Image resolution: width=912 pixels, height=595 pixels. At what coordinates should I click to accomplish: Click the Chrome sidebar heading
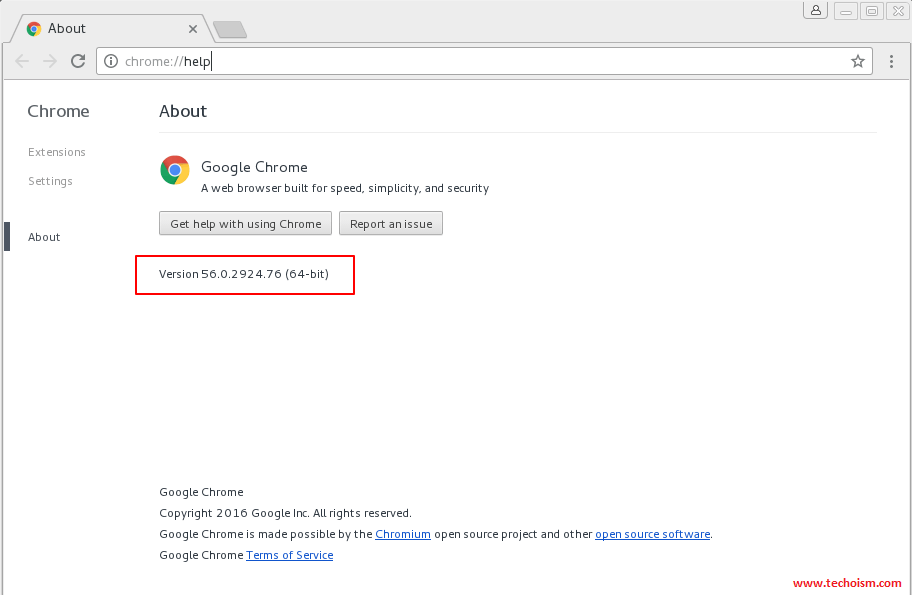(x=59, y=111)
